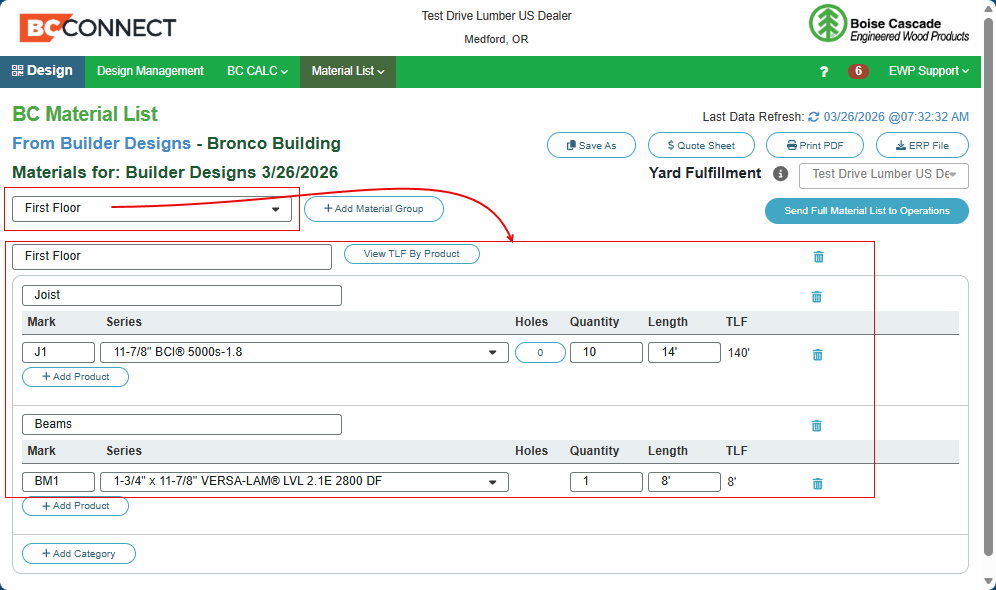Click the Yard Fulfillment info icon
The height and width of the screenshot is (590, 996).
[781, 173]
